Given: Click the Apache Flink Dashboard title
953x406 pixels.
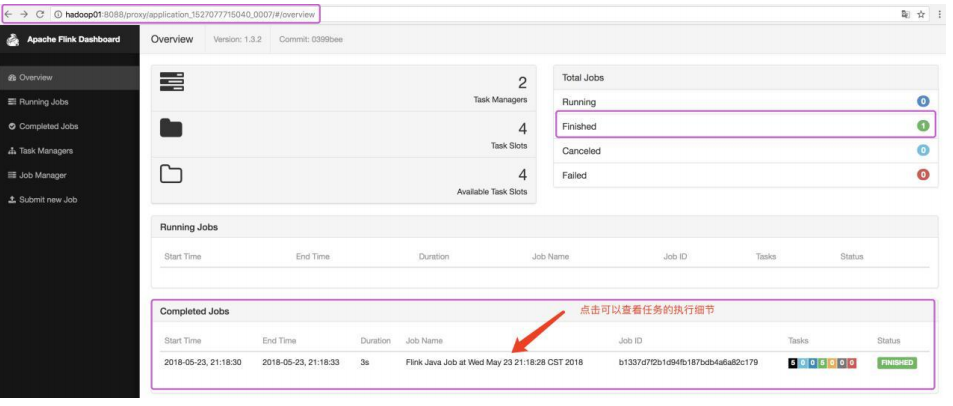Looking at the screenshot, I should coord(74,40).
